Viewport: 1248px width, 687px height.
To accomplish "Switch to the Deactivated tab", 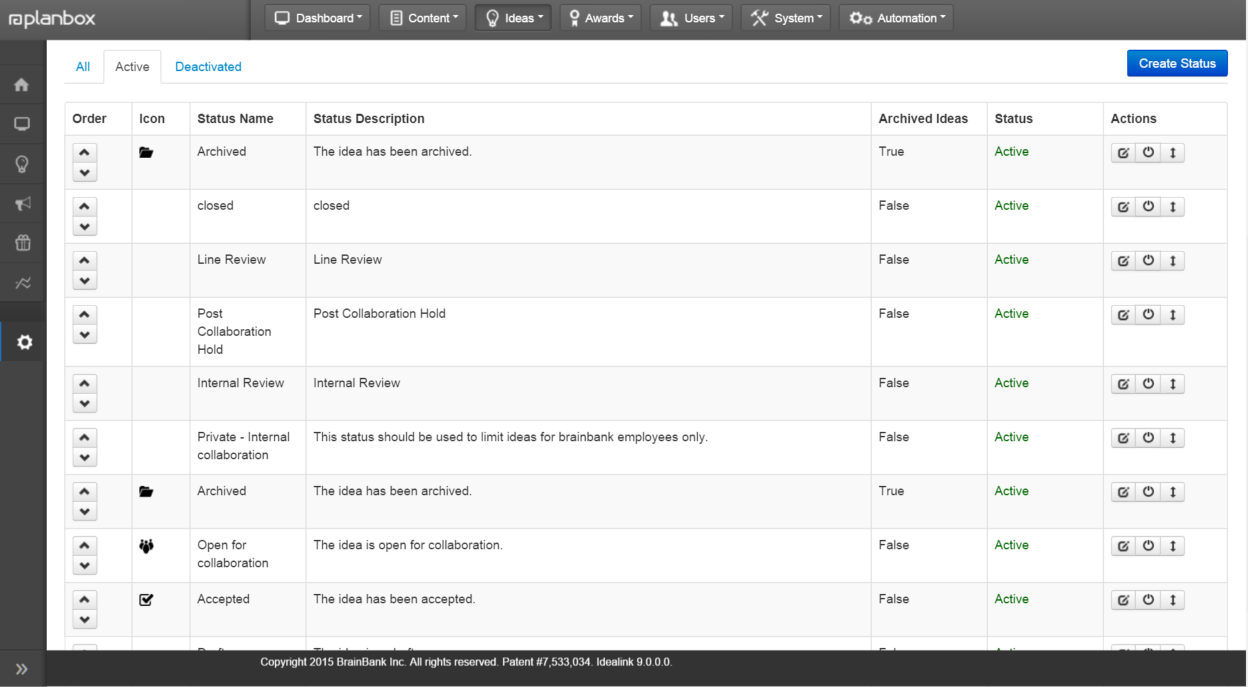I will click(x=208, y=66).
